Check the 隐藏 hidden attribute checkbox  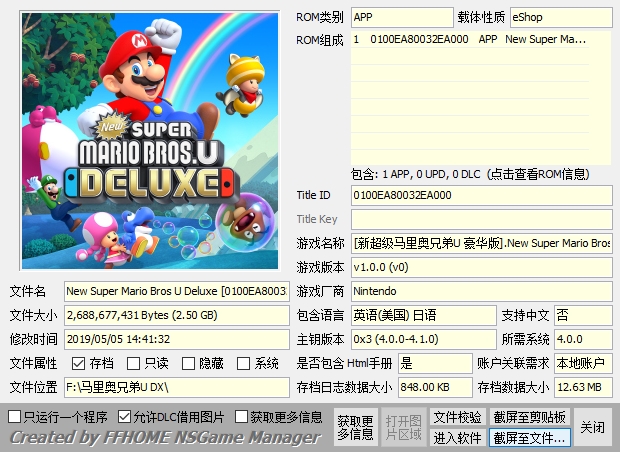[x=189, y=363]
